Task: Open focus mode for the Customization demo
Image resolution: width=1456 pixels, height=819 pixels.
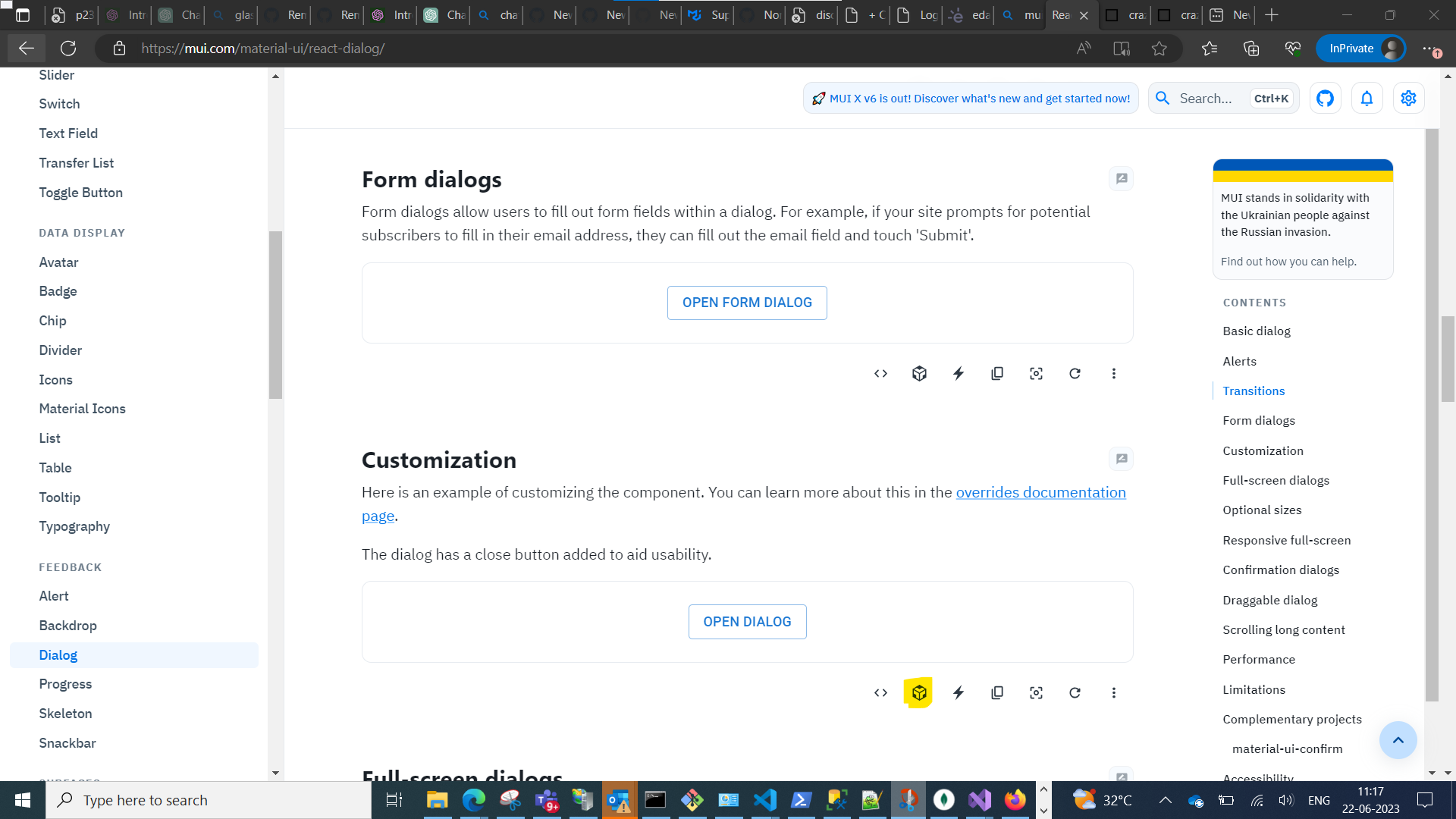Action: [x=1036, y=692]
